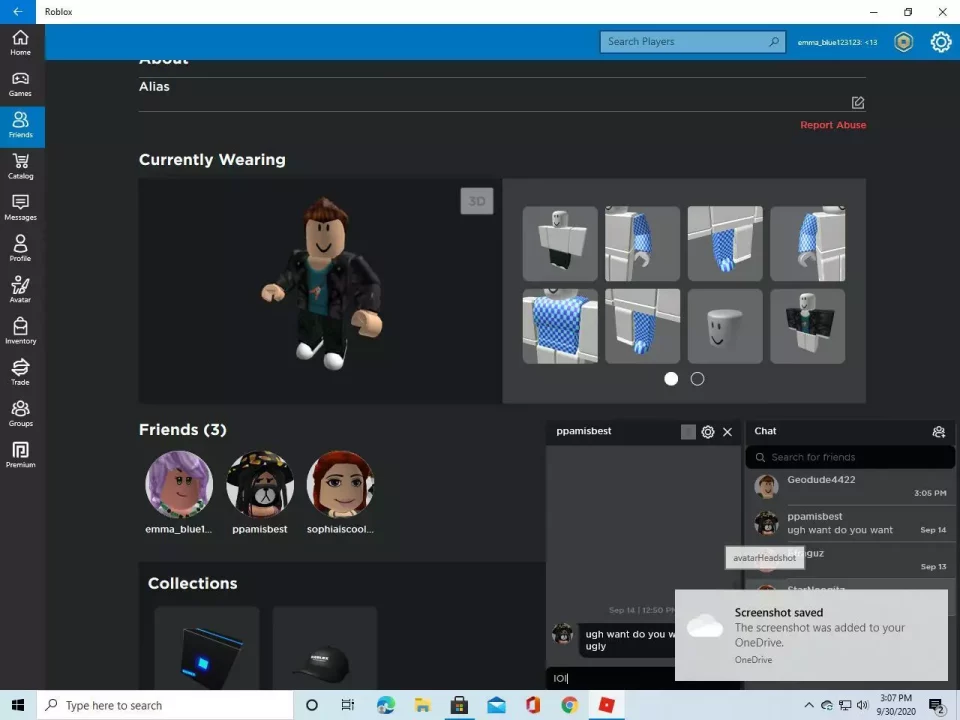
Task: Click the Screenshot saved OneDrive notification
Action: [x=811, y=635]
